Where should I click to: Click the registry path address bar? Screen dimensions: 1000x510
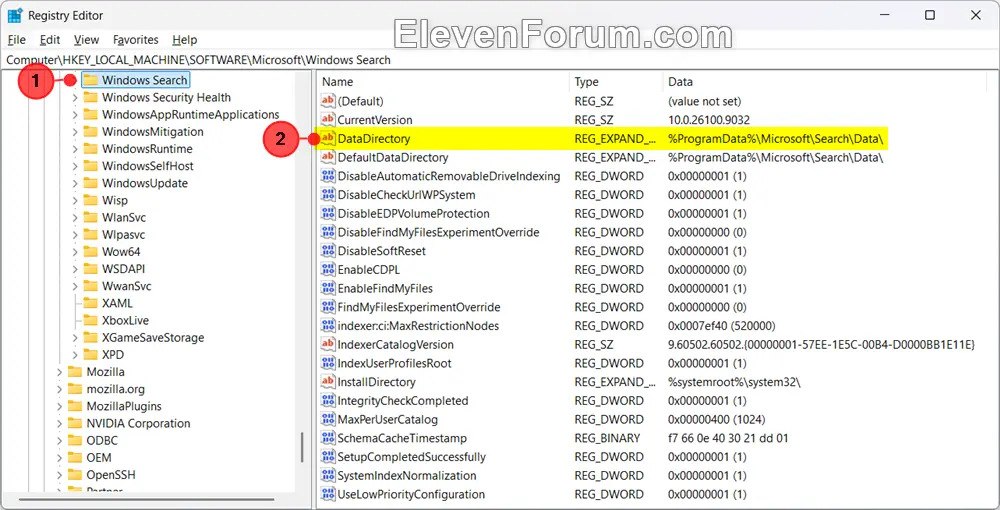click(x=500, y=60)
